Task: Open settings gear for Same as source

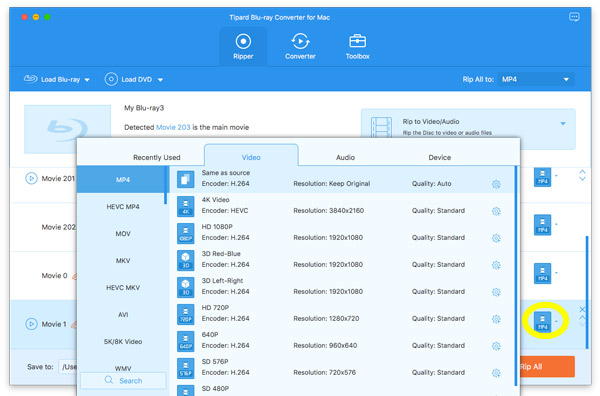Action: (x=496, y=184)
